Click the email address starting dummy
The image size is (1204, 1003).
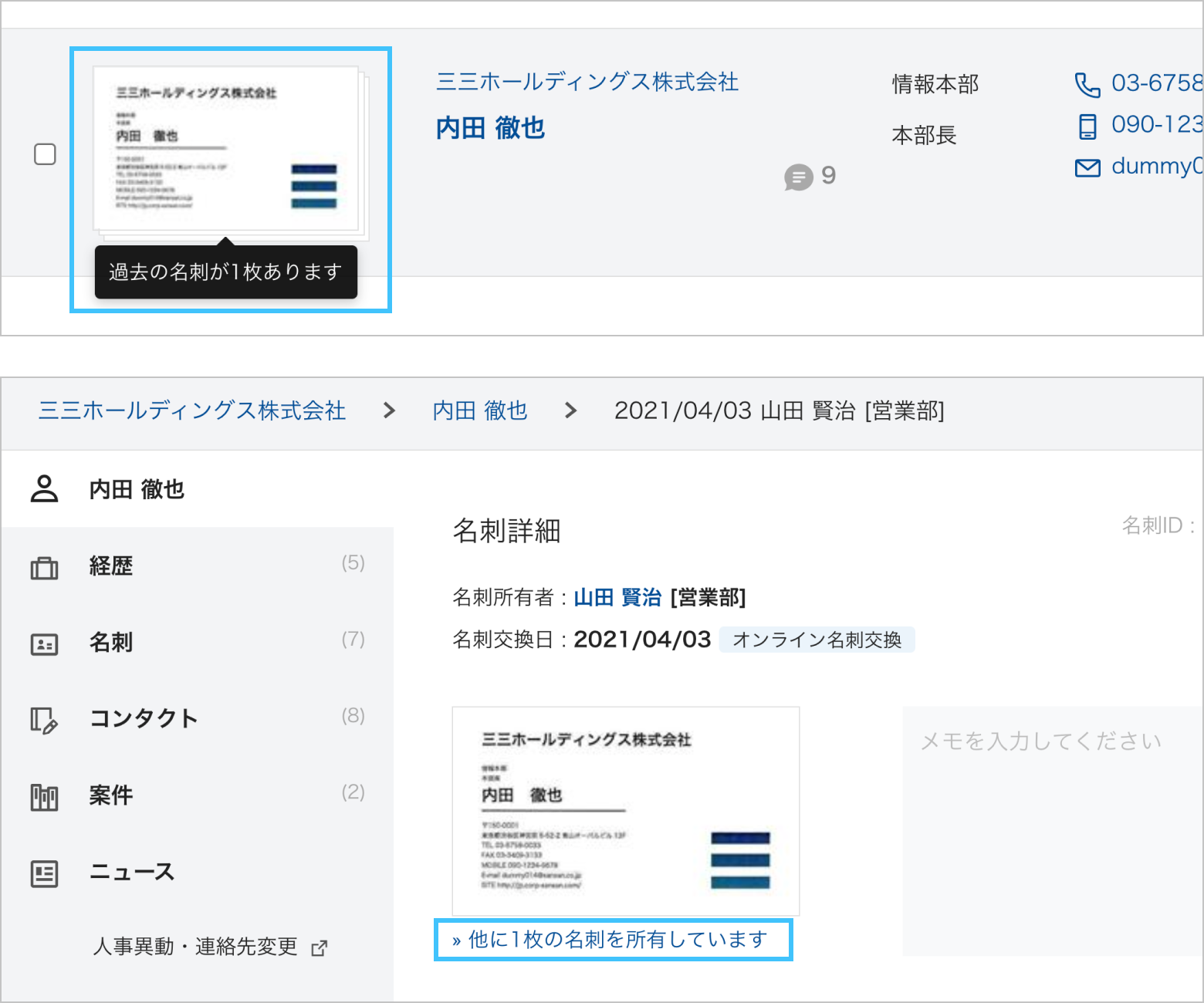1157,166
